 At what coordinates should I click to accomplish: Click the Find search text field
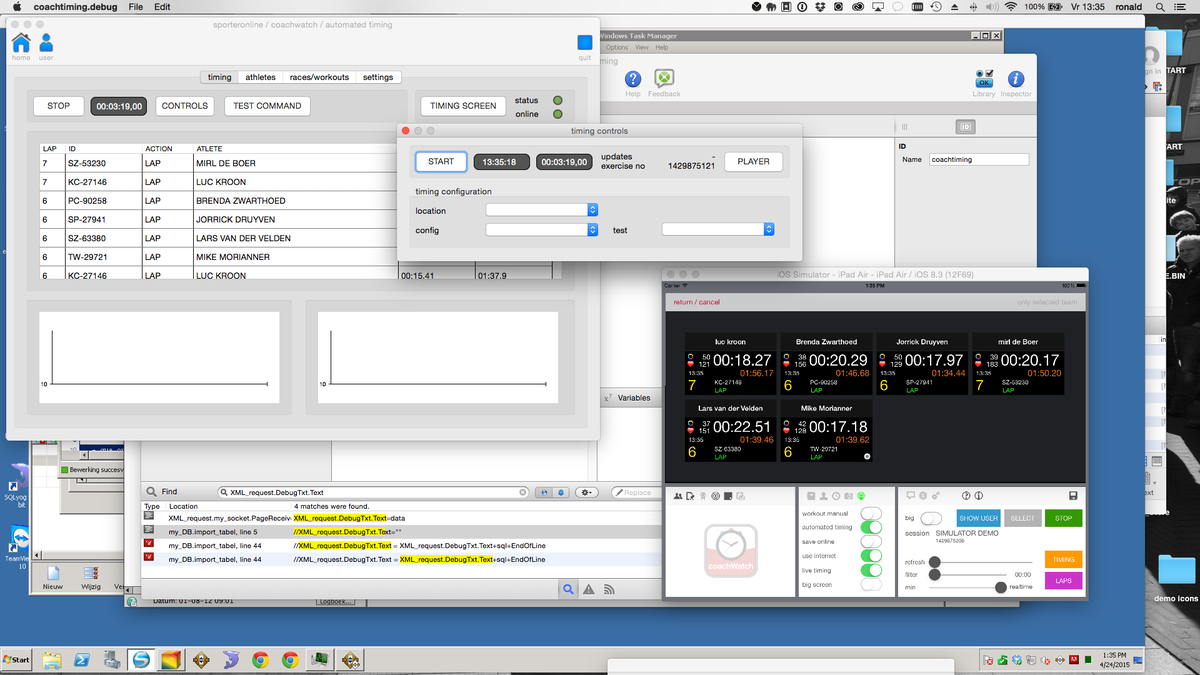(x=372, y=492)
